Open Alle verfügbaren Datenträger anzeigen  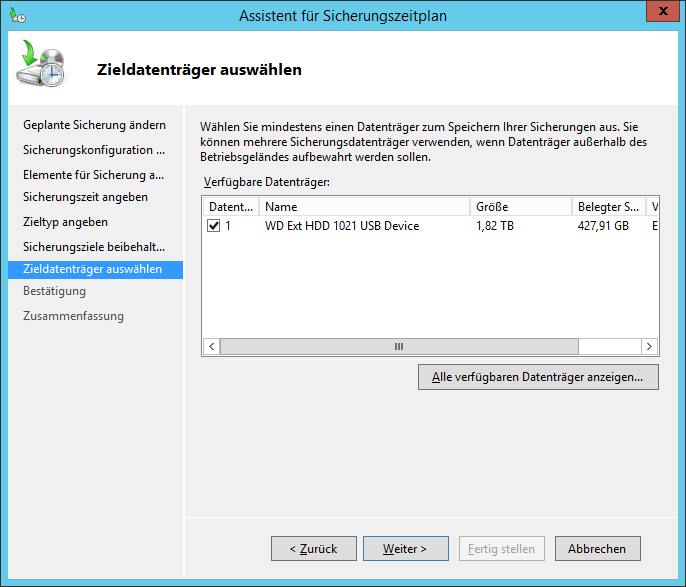[538, 377]
